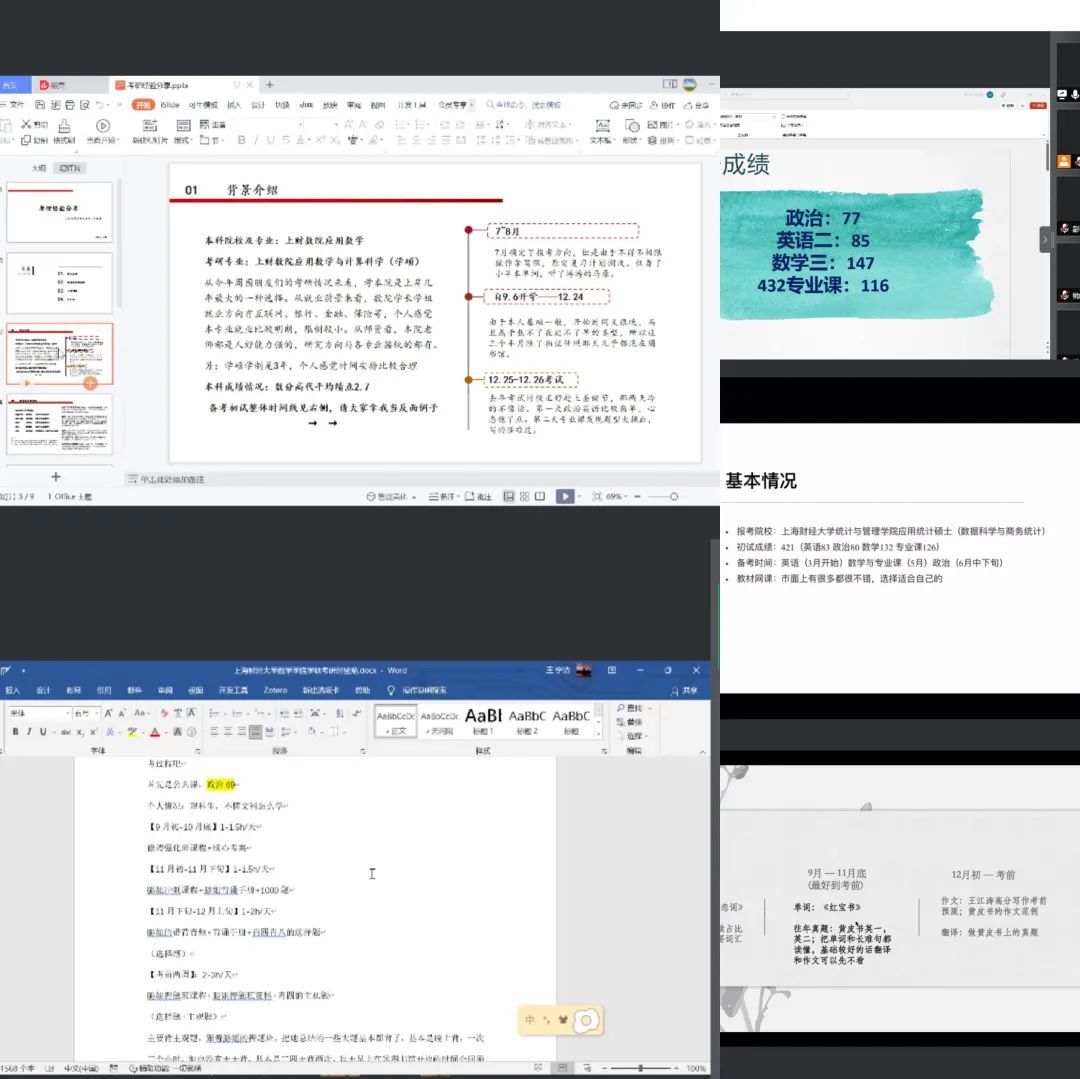Toggle slide sorter view in WPS status bar
This screenshot has width=1080, height=1079.
[524, 496]
